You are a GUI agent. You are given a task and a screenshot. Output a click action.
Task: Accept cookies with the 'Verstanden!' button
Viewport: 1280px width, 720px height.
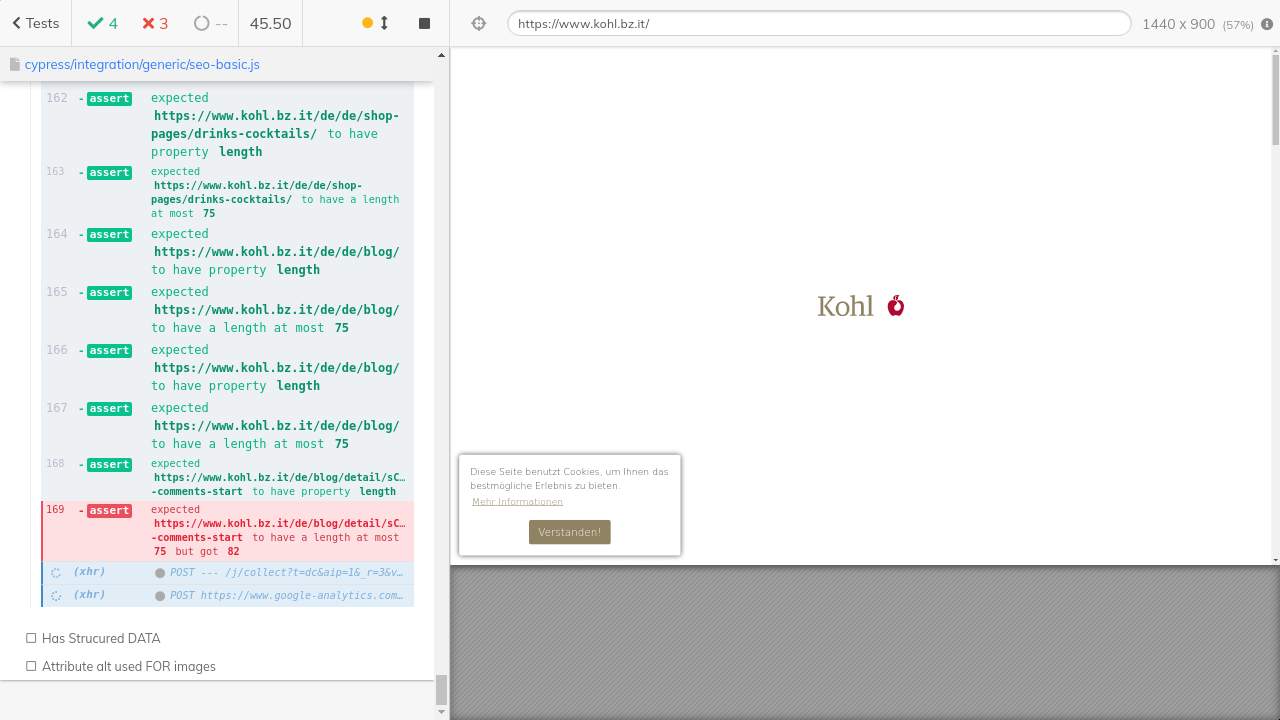click(x=569, y=532)
